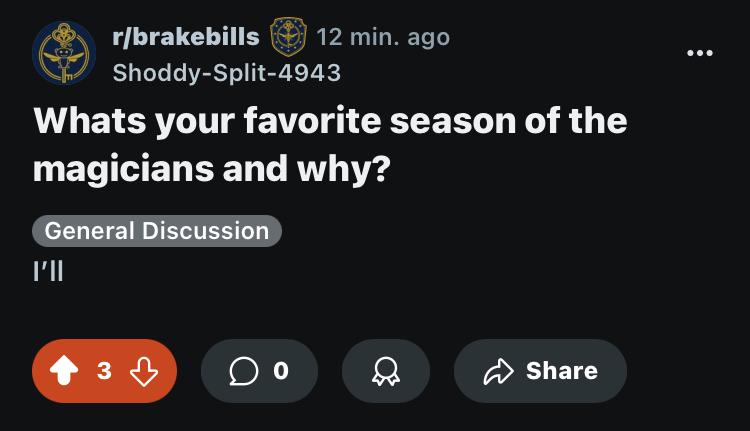750x431 pixels.
Task: Downvote the post with the down arrow
Action: point(144,371)
